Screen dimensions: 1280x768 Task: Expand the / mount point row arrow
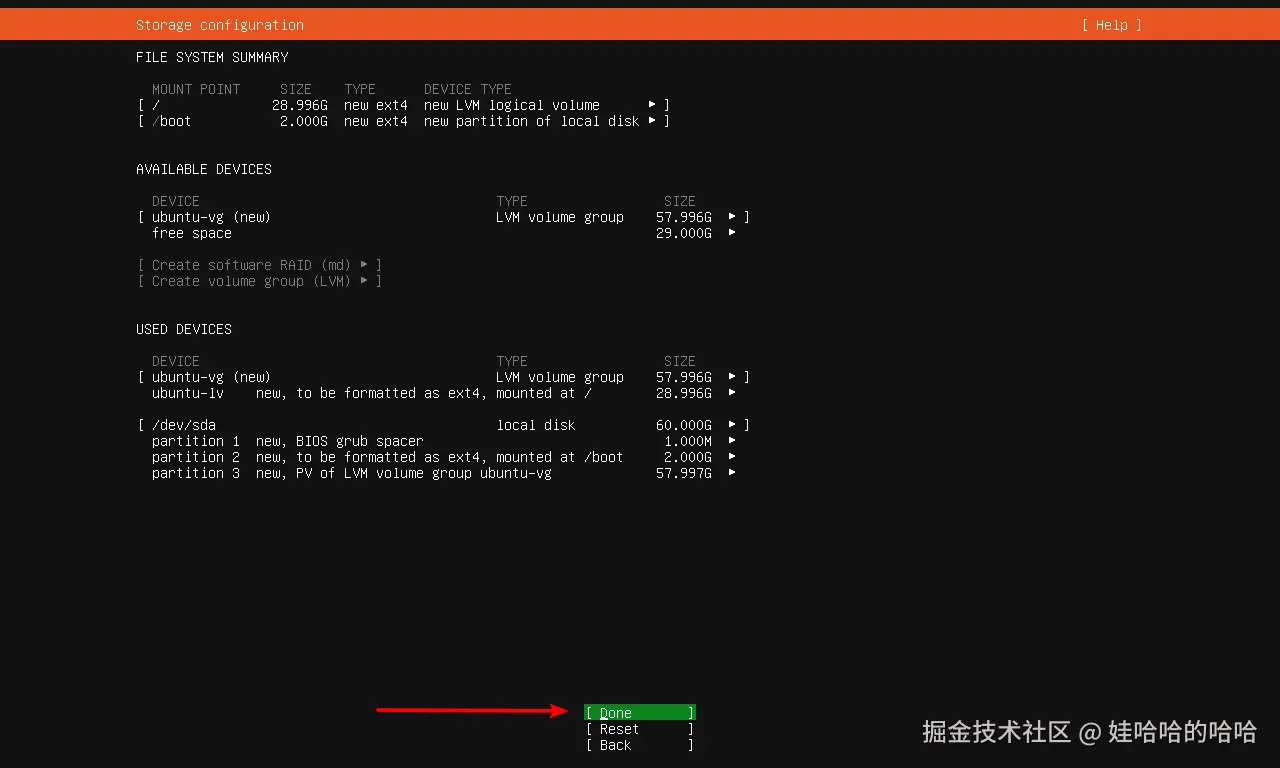pyautogui.click(x=652, y=105)
